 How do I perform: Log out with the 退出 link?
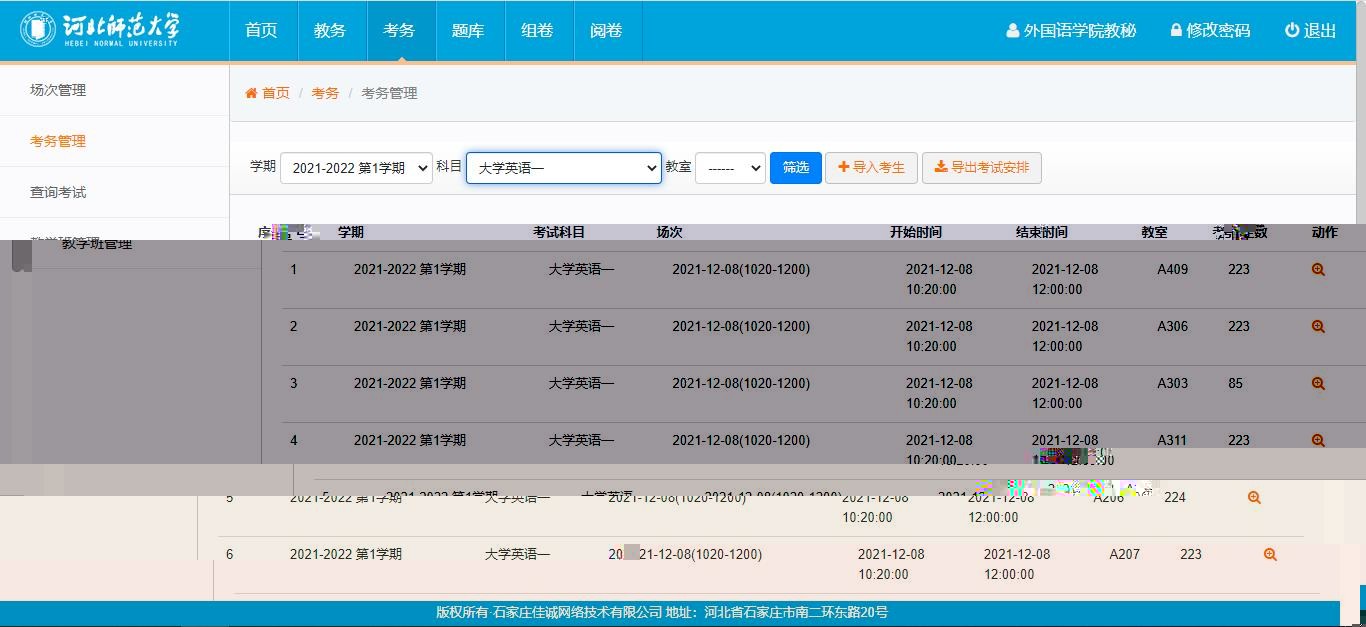1310,30
